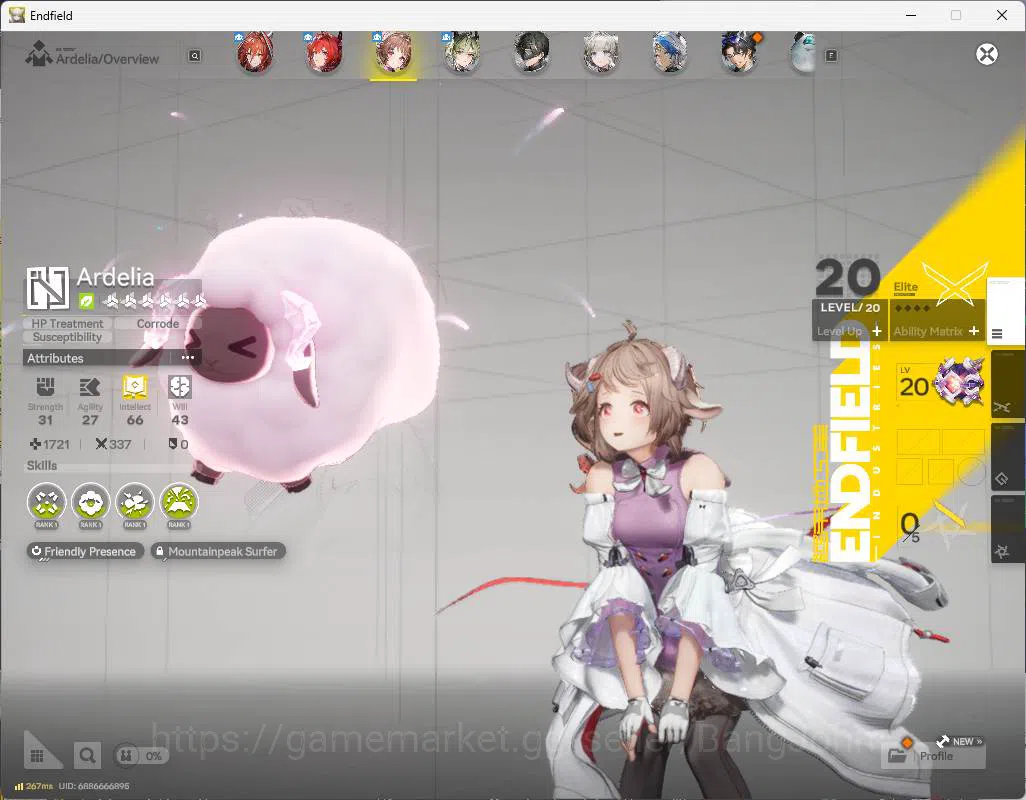Open the third skill icon
The width and height of the screenshot is (1026, 800).
(x=135, y=503)
